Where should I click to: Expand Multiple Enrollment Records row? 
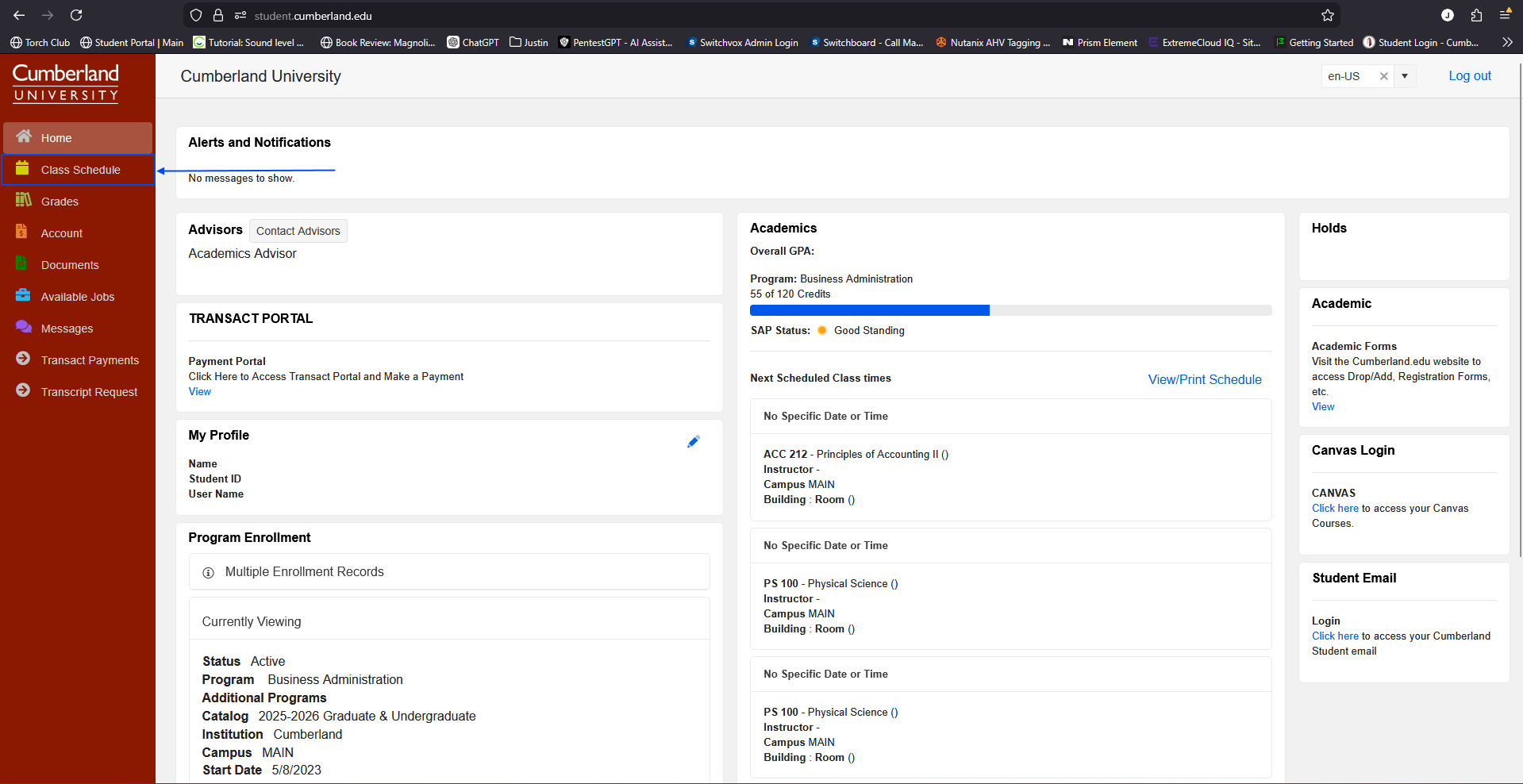point(449,571)
